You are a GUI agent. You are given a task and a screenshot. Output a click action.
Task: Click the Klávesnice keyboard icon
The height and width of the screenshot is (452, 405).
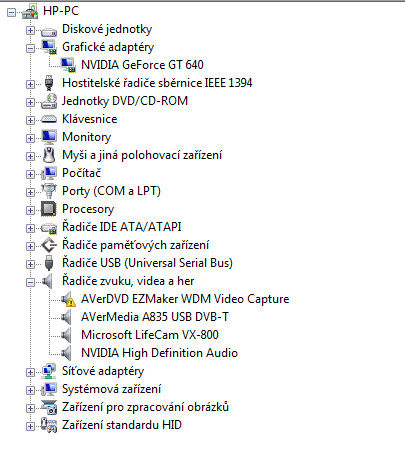pyautogui.click(x=49, y=119)
